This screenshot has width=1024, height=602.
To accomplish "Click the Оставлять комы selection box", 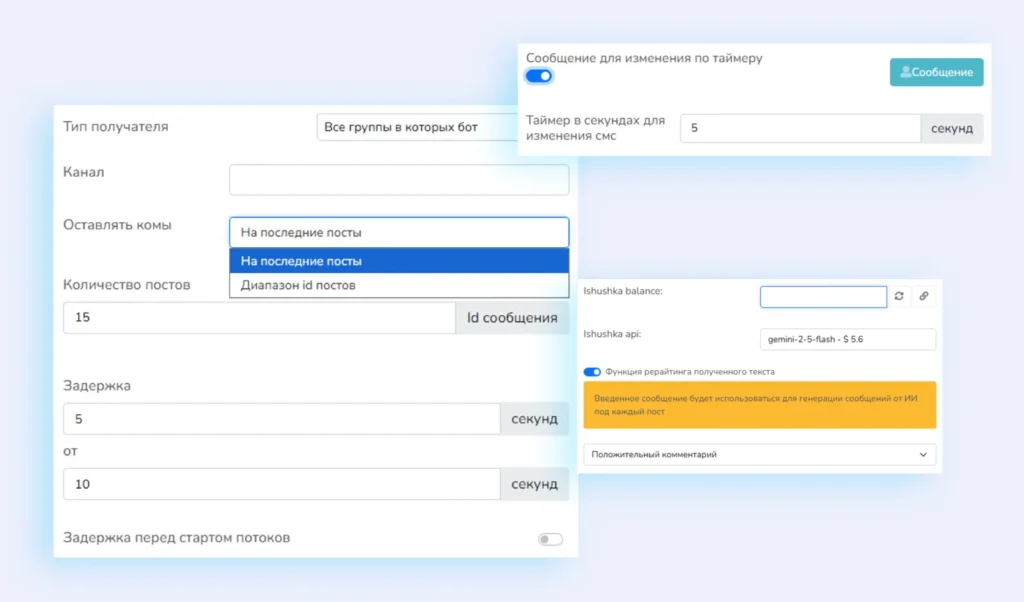I will click(x=398, y=231).
